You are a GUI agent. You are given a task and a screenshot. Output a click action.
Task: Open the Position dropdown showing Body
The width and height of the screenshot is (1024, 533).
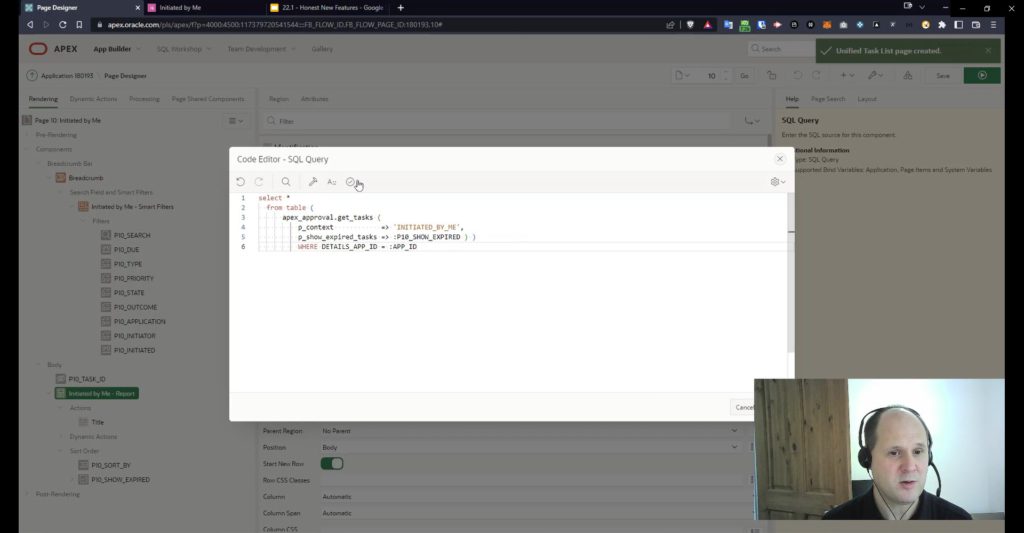pos(530,447)
